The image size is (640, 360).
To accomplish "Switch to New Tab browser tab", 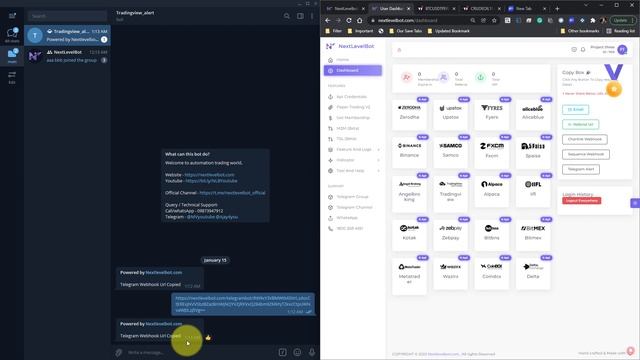I will 527,9.
